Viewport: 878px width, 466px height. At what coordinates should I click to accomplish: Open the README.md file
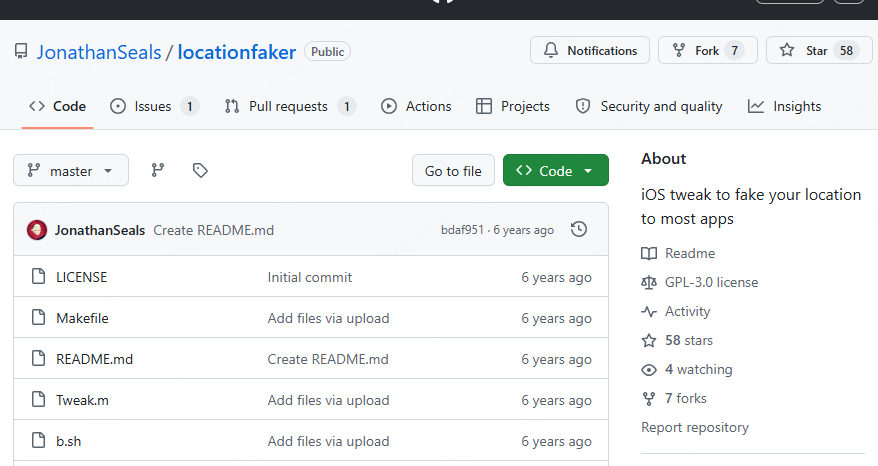pos(95,359)
